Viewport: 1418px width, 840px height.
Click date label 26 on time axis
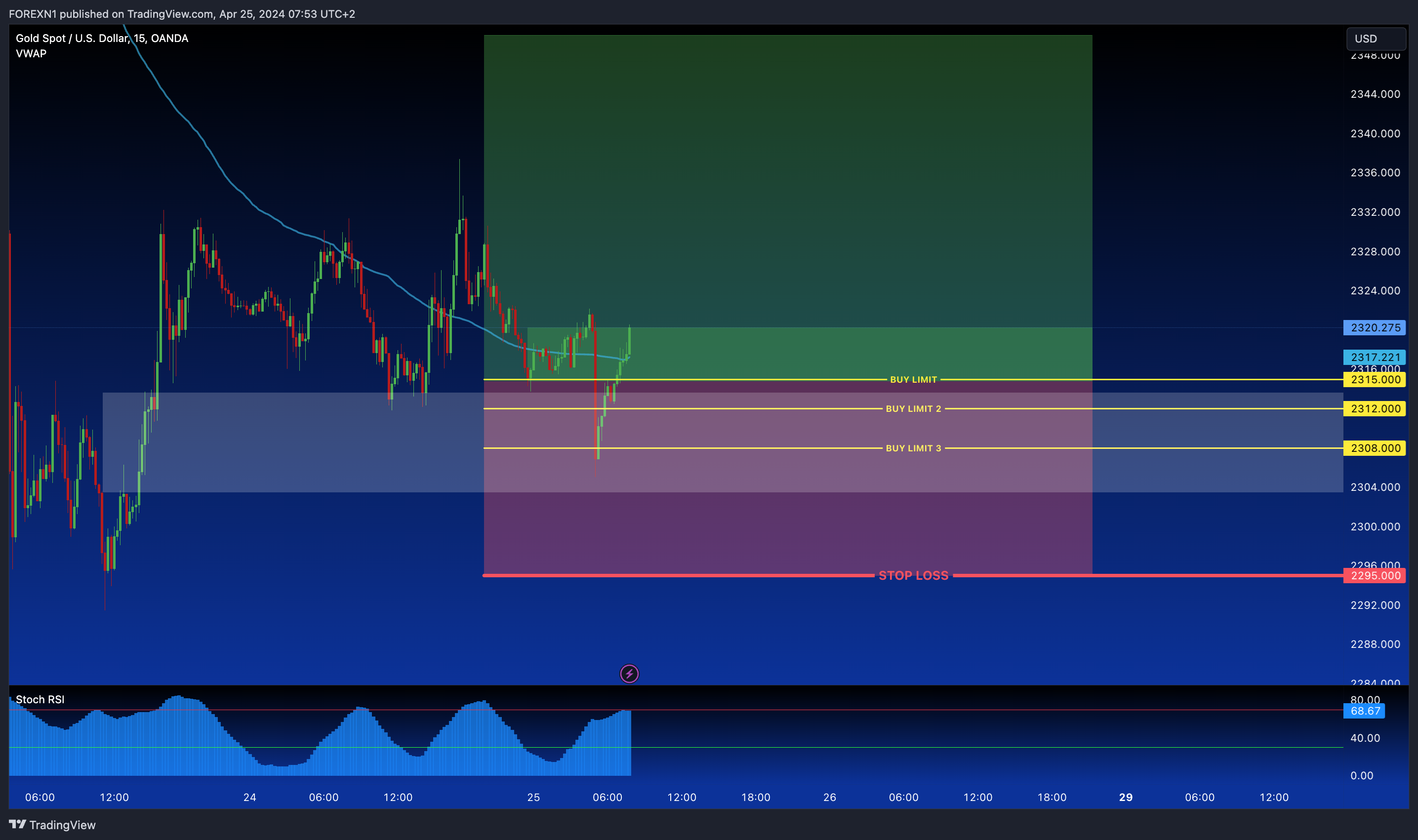tap(829, 797)
